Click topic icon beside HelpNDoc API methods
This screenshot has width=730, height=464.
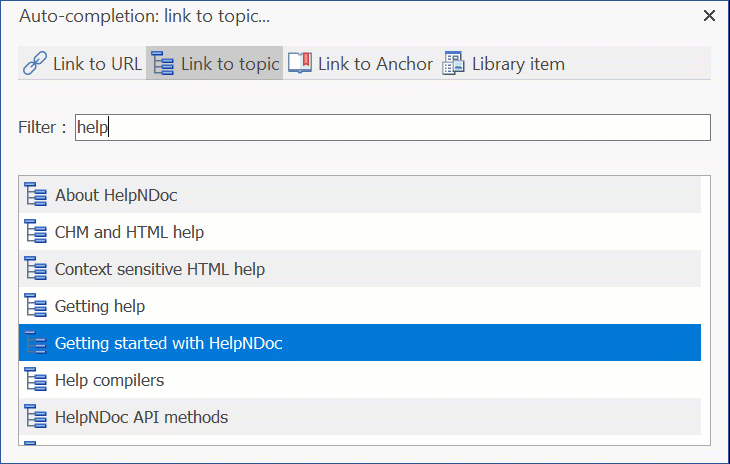point(35,417)
